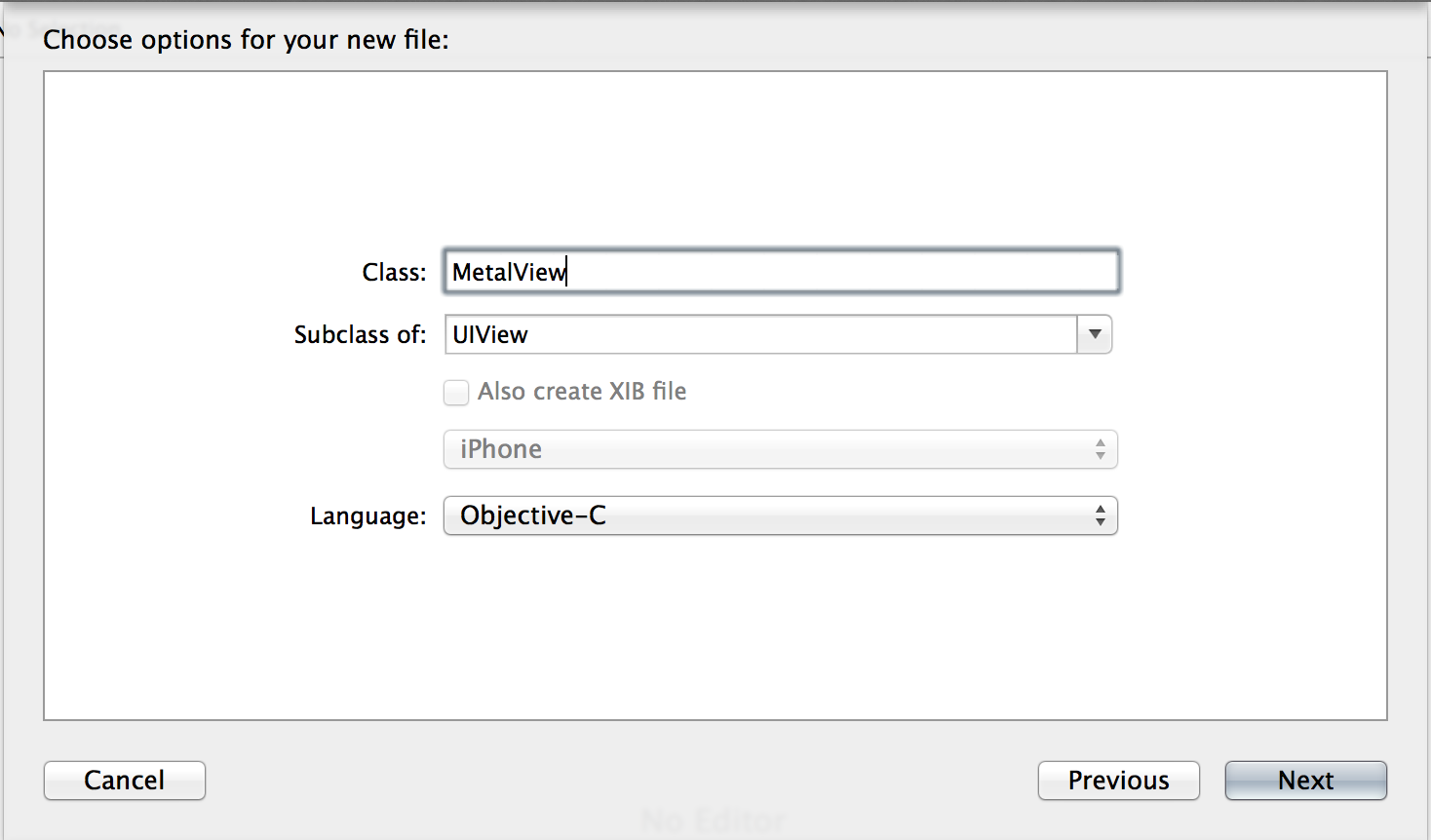Click the 'Class:' label

point(394,272)
